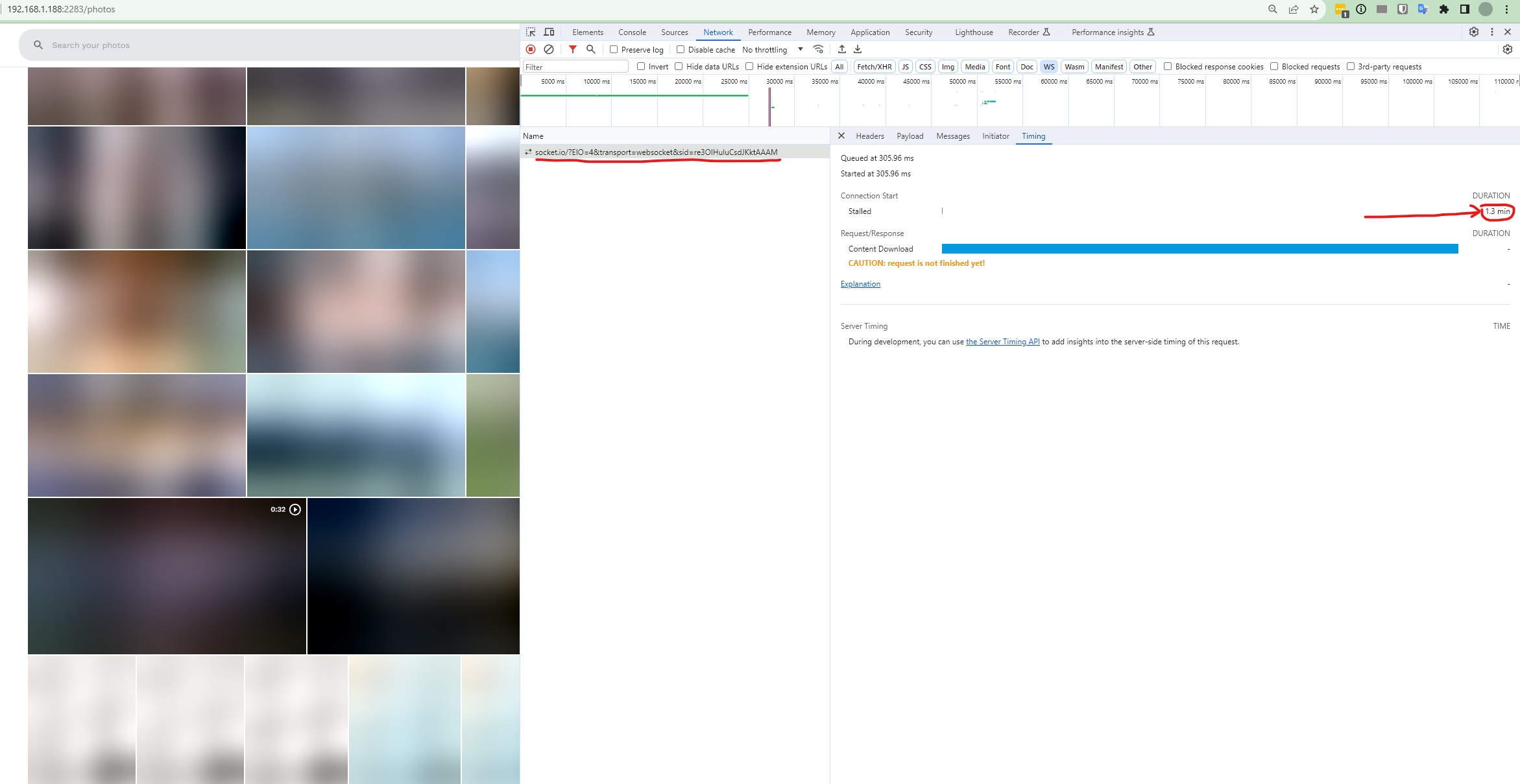The height and width of the screenshot is (784, 1520).
Task: Switch to the Console panel tab
Action: [x=632, y=32]
